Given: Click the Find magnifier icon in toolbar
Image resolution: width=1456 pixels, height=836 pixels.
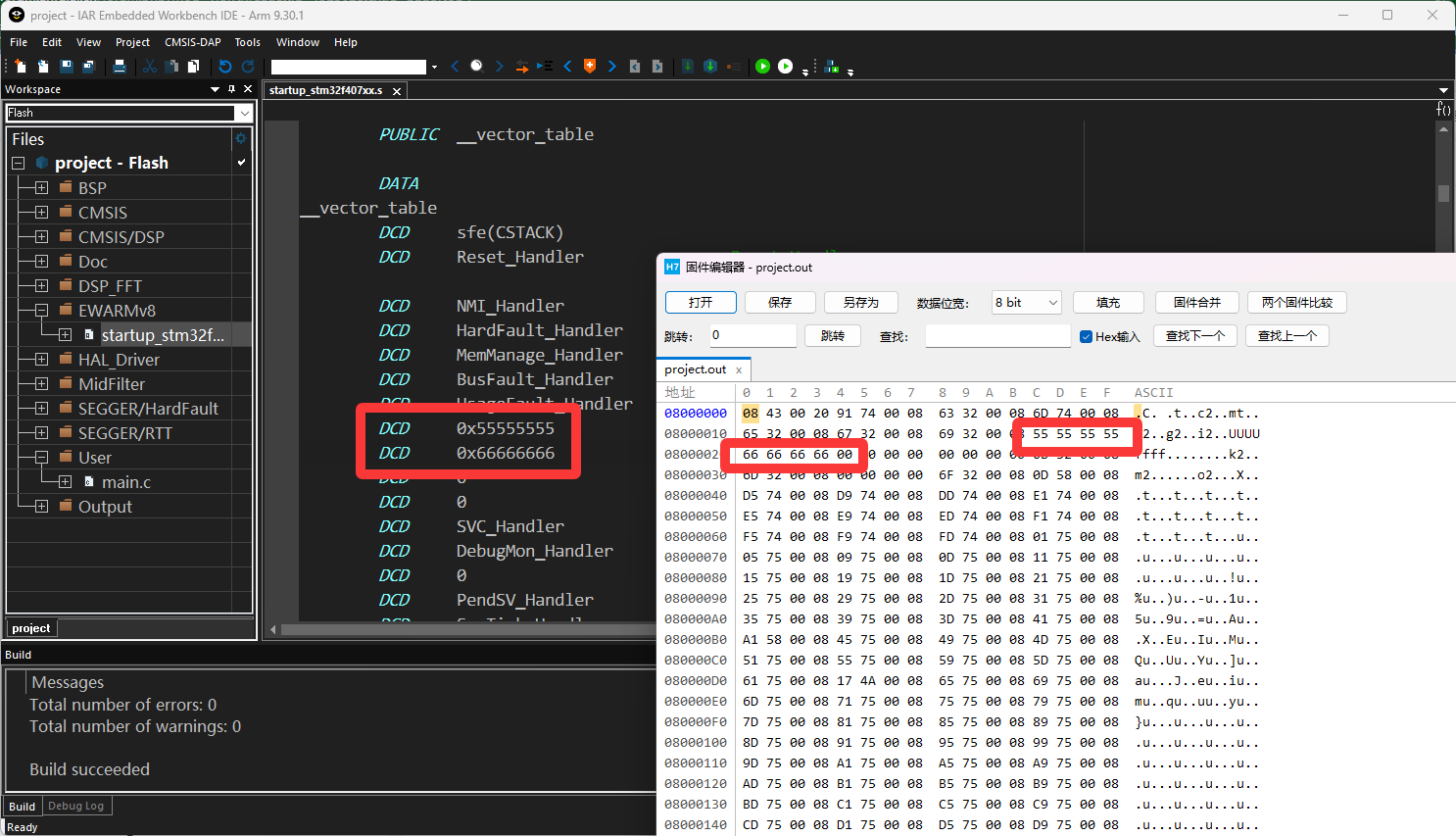Looking at the screenshot, I should (x=477, y=66).
